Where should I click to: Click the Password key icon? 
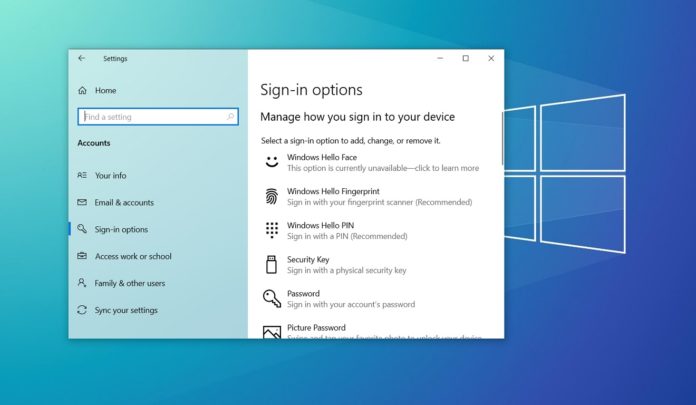pyautogui.click(x=272, y=298)
